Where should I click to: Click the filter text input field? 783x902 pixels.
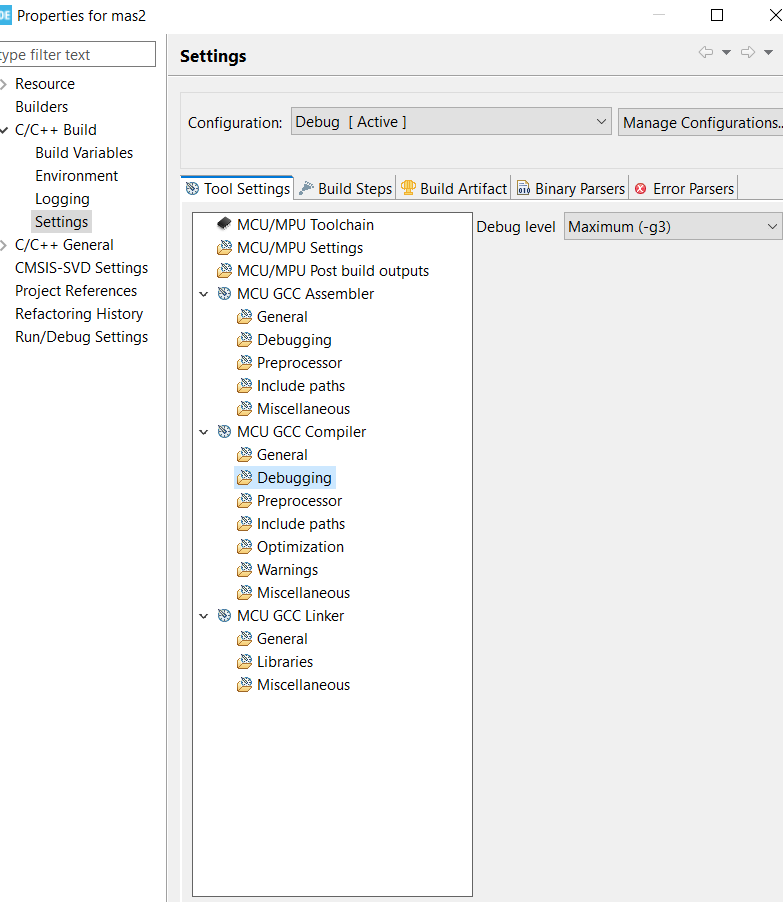[x=77, y=54]
